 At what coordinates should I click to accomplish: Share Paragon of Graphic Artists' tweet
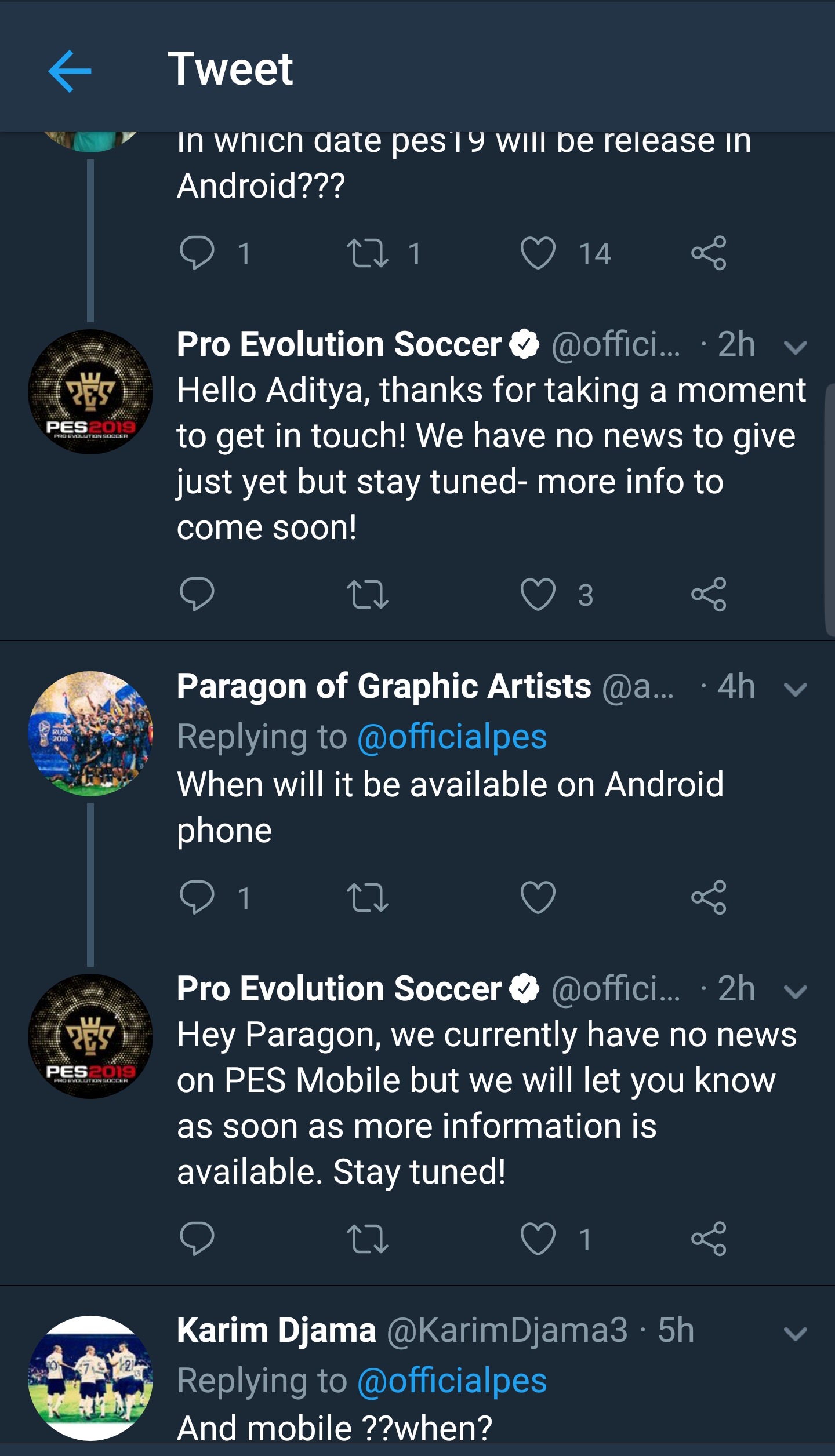(709, 897)
